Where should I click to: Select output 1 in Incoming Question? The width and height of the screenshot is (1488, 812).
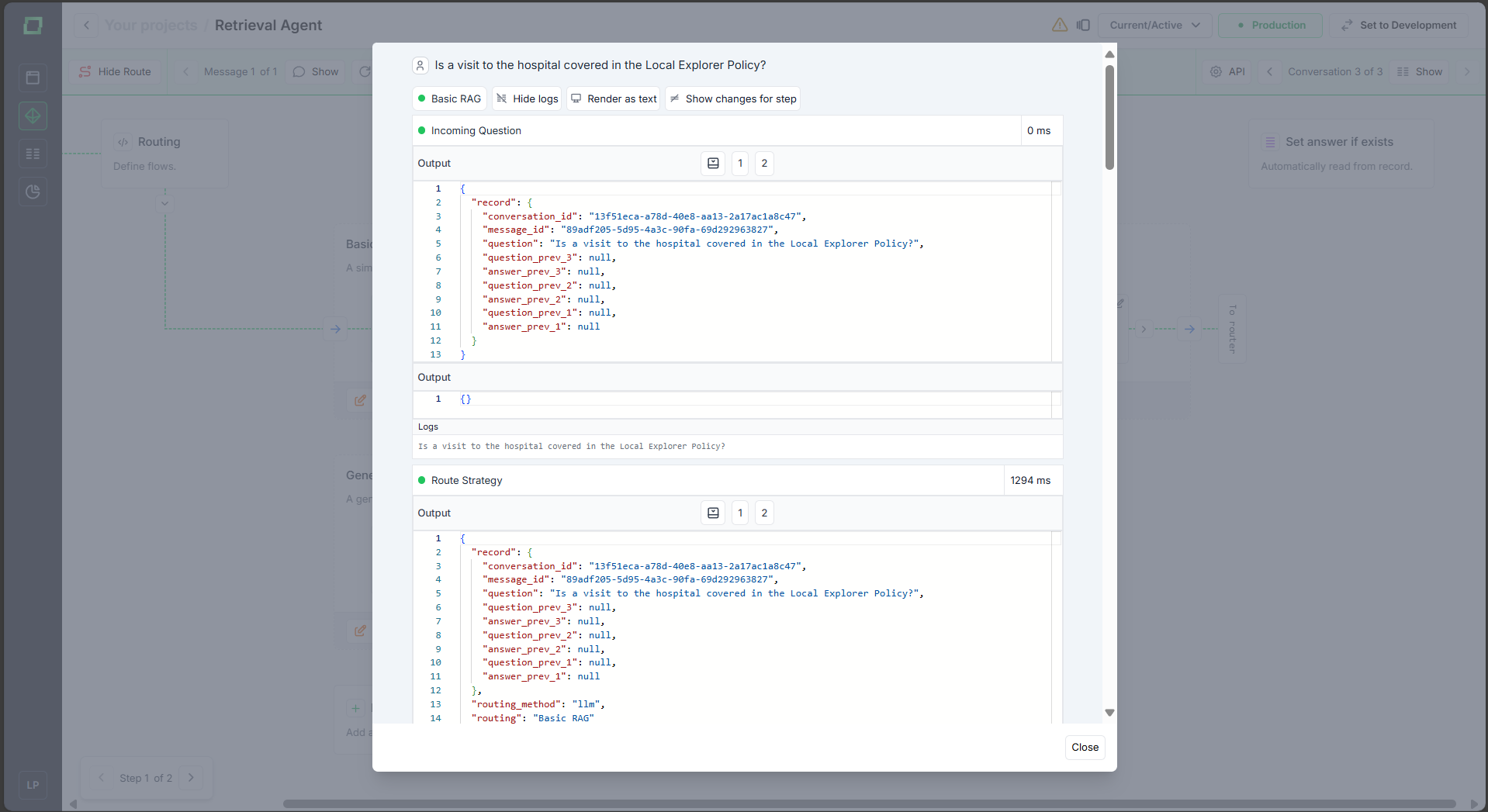[x=740, y=163]
